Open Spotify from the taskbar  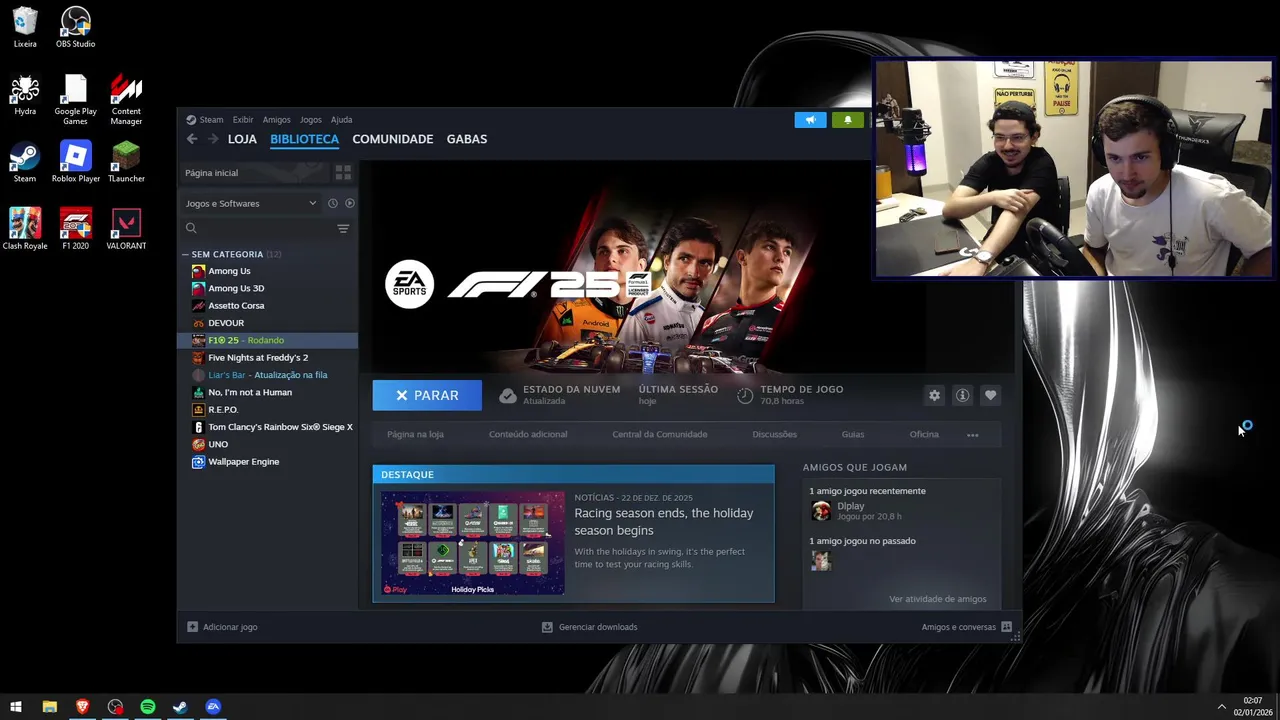click(x=148, y=707)
